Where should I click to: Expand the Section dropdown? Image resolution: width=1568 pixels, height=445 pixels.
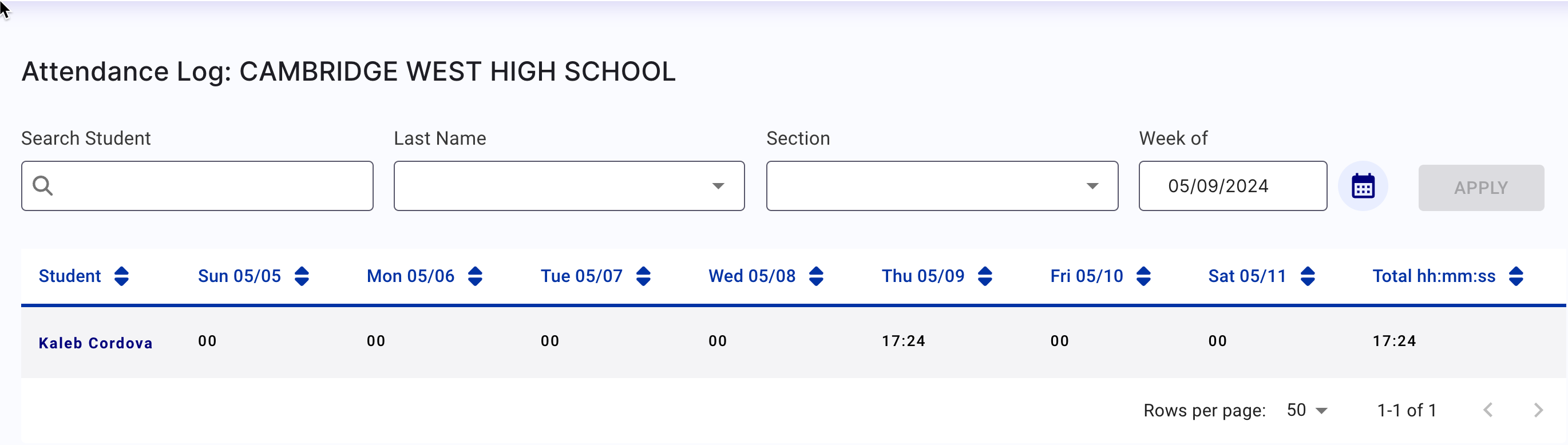point(941,186)
